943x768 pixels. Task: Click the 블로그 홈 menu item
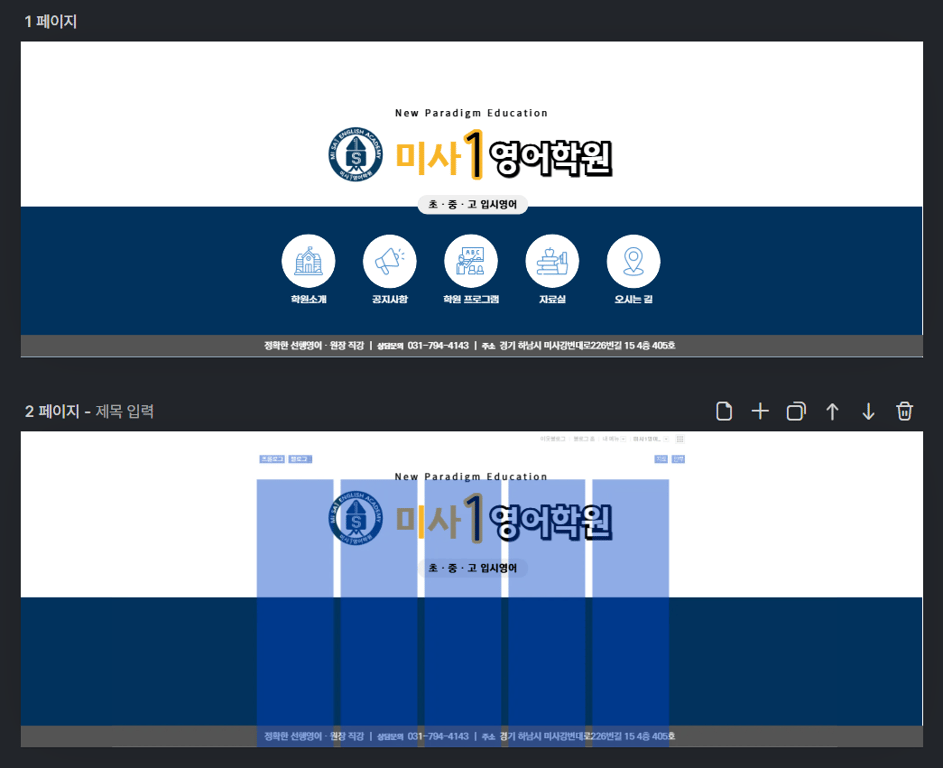(582, 438)
